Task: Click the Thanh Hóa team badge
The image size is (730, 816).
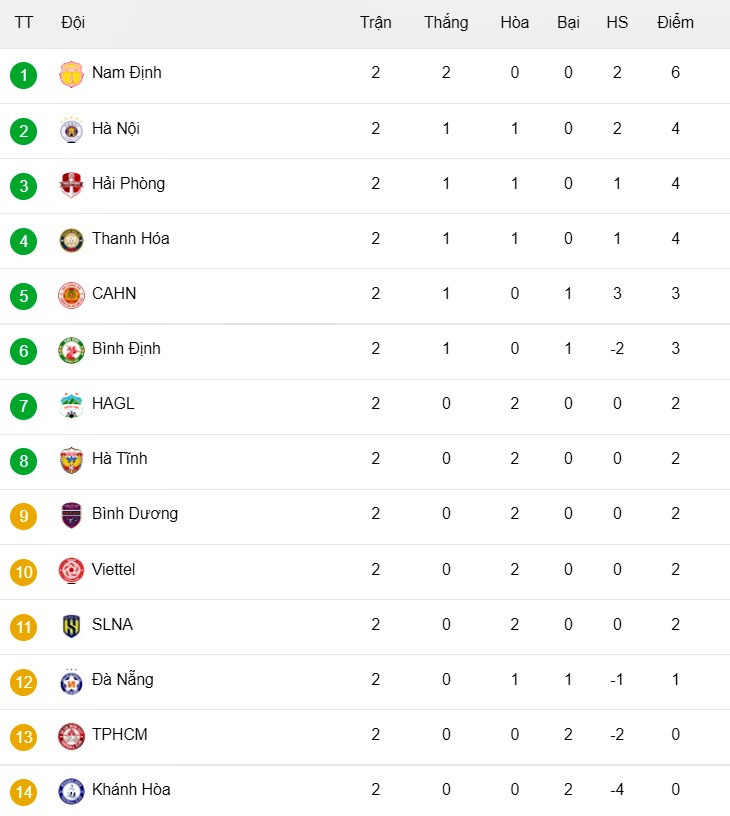Action: pos(71,240)
